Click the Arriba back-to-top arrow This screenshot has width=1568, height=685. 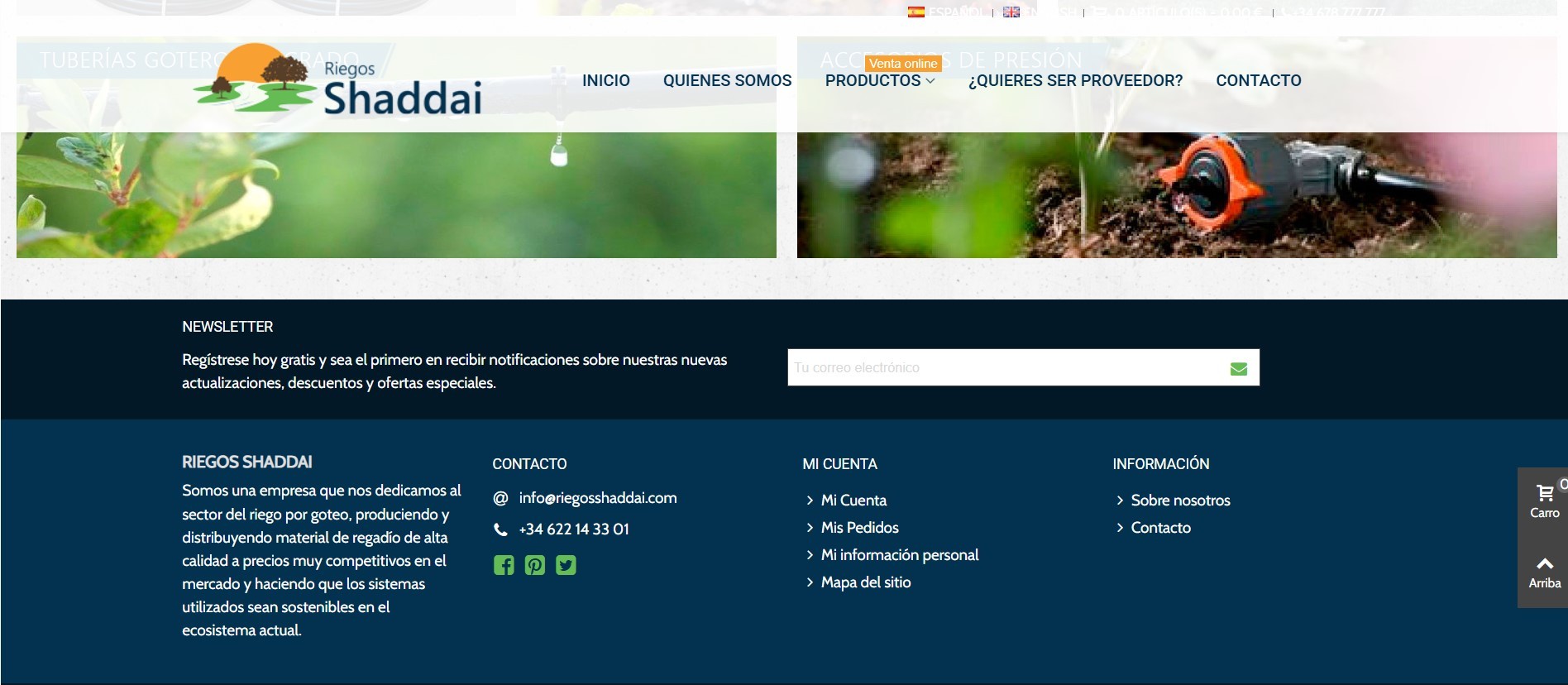click(1544, 572)
